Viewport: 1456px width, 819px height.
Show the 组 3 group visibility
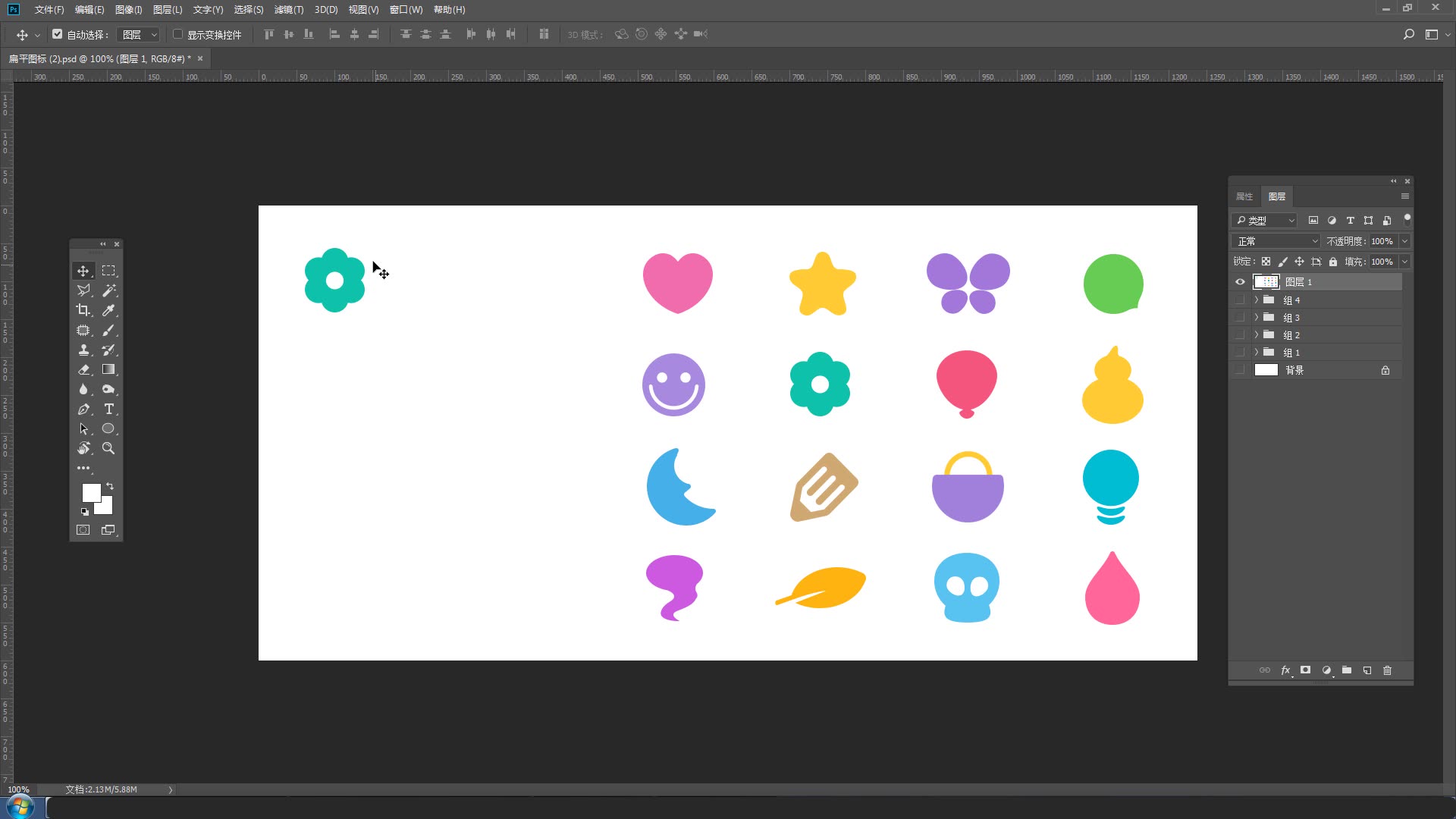click(x=1240, y=318)
